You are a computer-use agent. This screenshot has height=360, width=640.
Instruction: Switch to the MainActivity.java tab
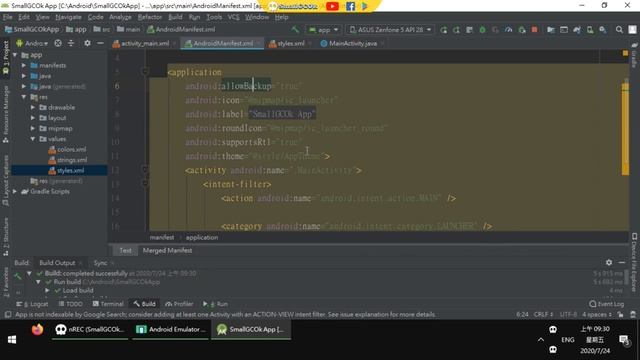coord(352,43)
